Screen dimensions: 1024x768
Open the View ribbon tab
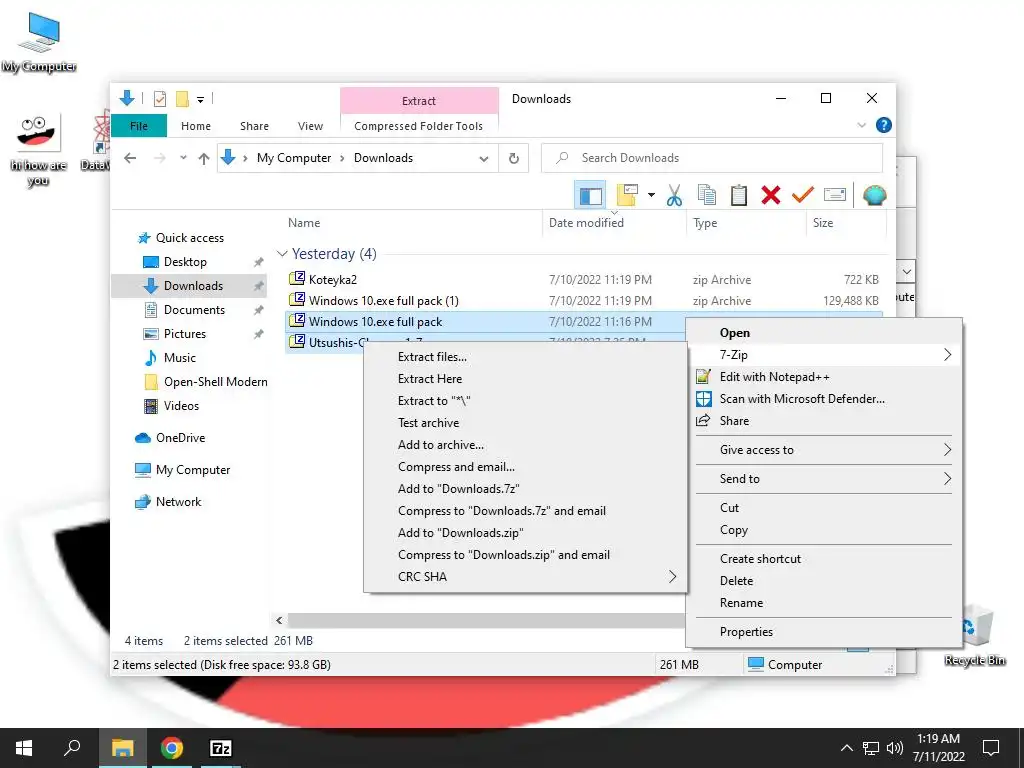coord(310,126)
